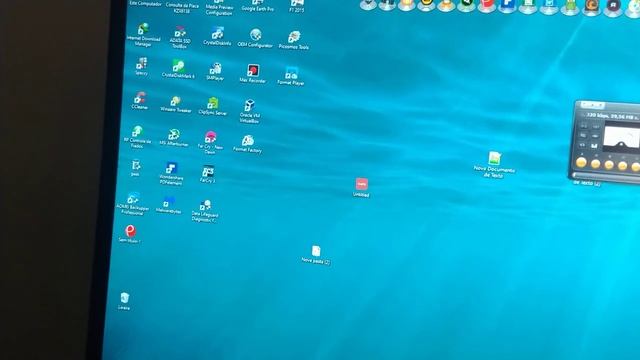640x360 pixels.
Task: Open the ClipSync Server icon
Action: tap(213, 103)
